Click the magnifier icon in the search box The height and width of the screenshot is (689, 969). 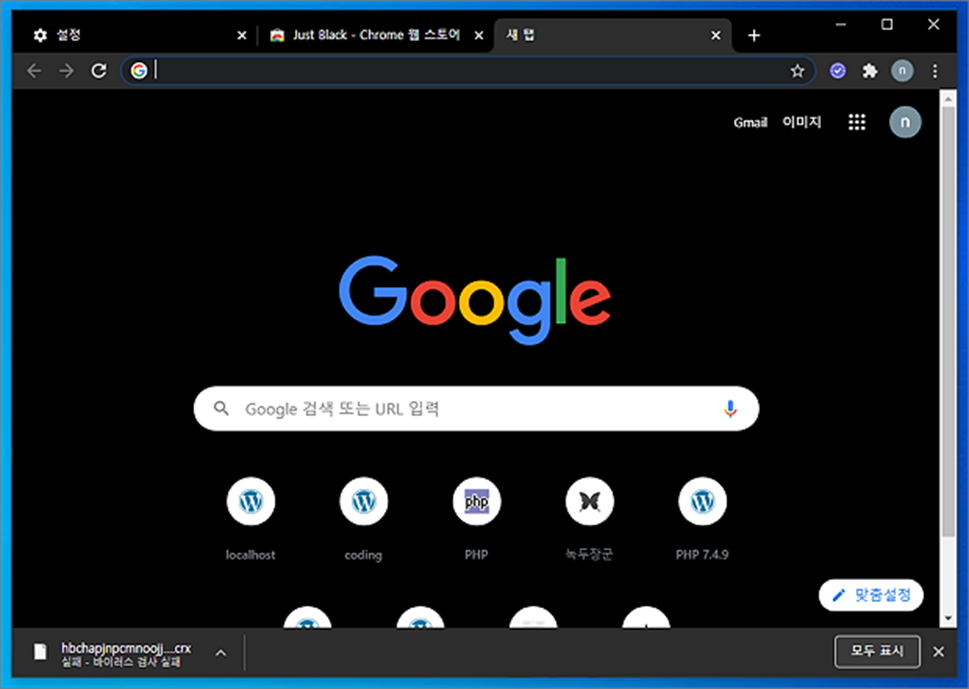(221, 408)
